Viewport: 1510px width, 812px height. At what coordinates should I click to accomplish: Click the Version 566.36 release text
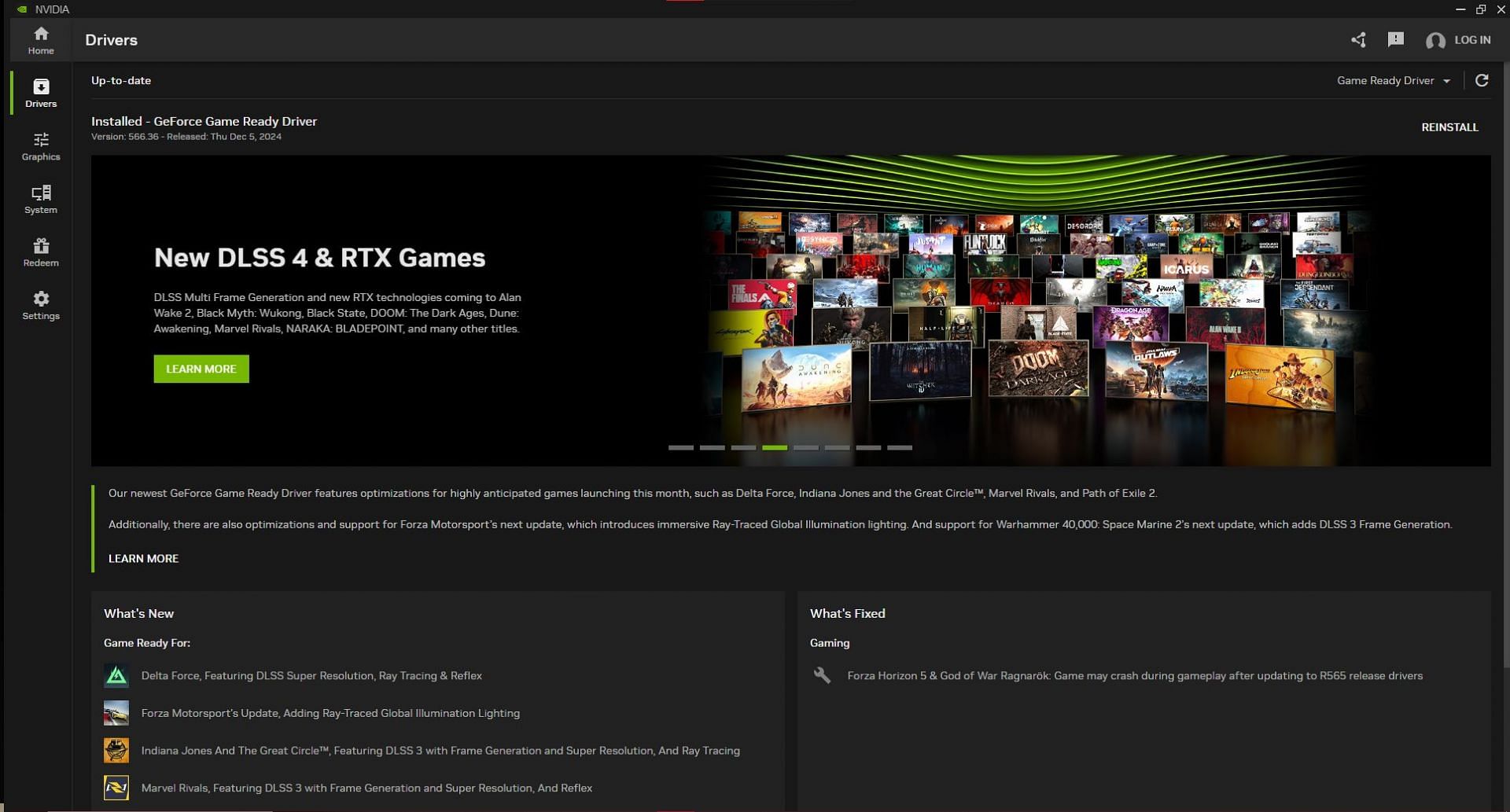coord(186,137)
